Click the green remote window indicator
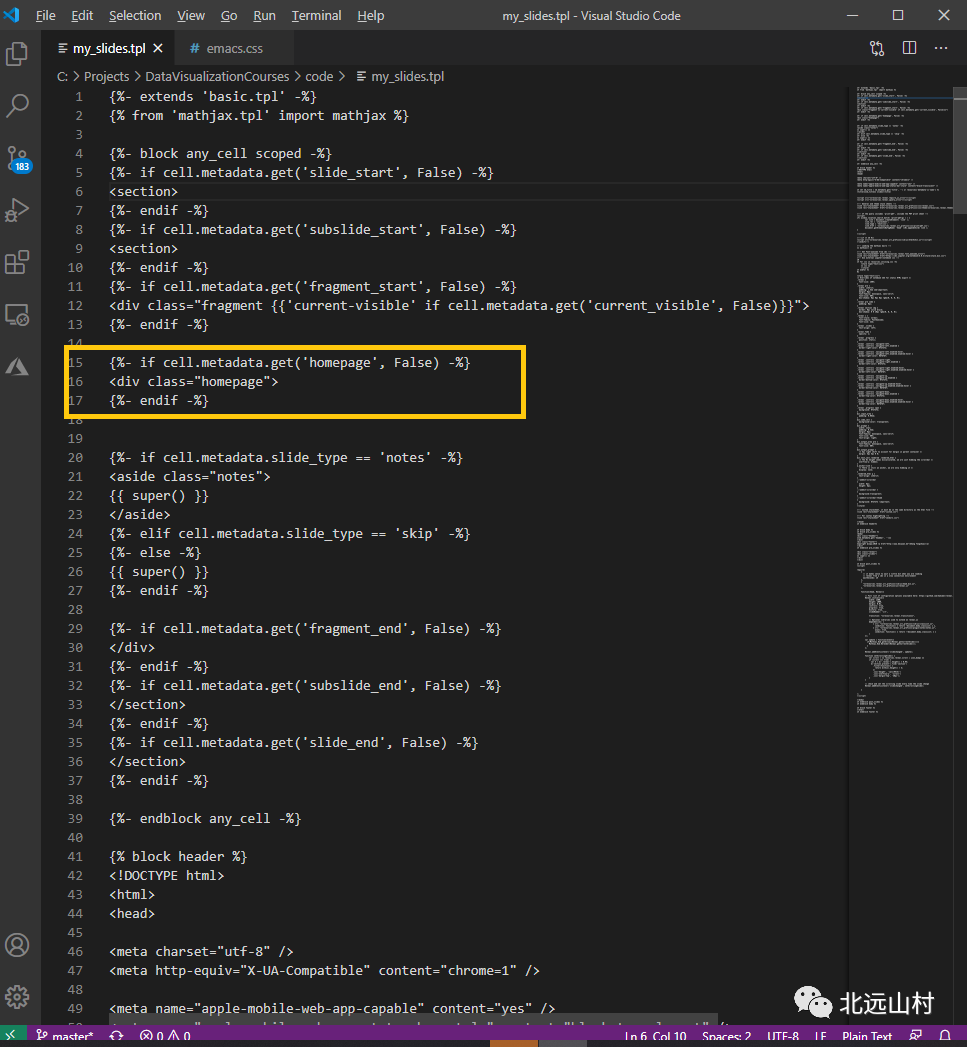The height and width of the screenshot is (1047, 967). (13, 1036)
